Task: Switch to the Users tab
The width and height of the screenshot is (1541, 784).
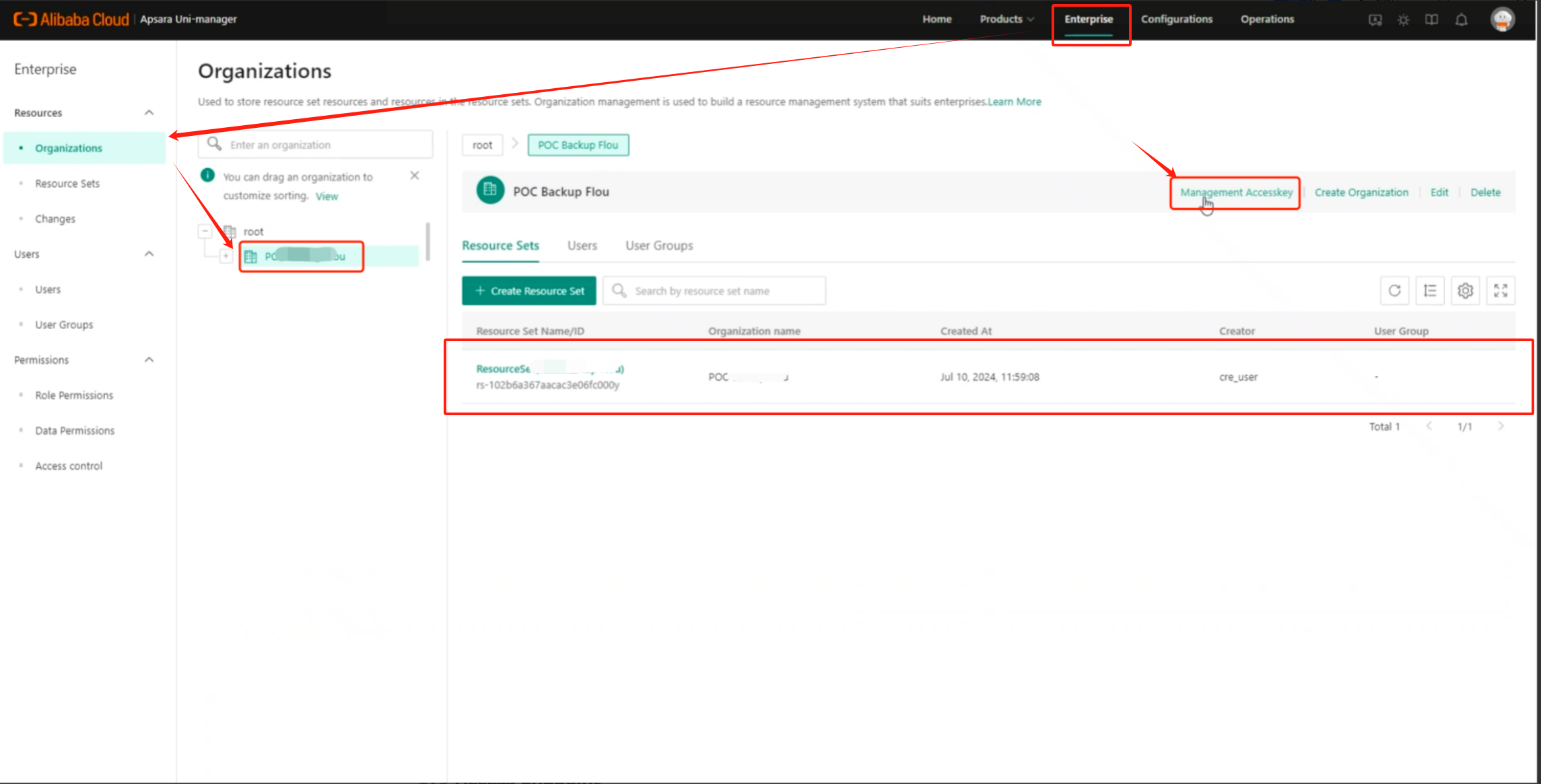Action: click(x=582, y=246)
